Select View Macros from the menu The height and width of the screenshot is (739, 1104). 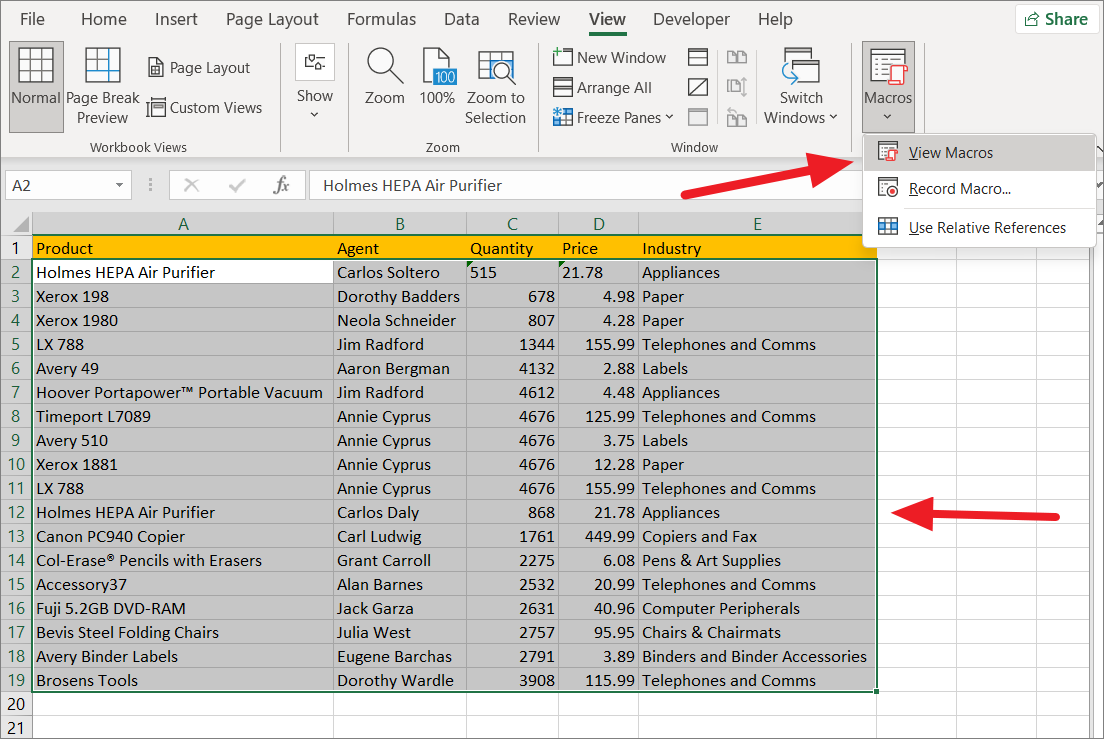pos(950,153)
